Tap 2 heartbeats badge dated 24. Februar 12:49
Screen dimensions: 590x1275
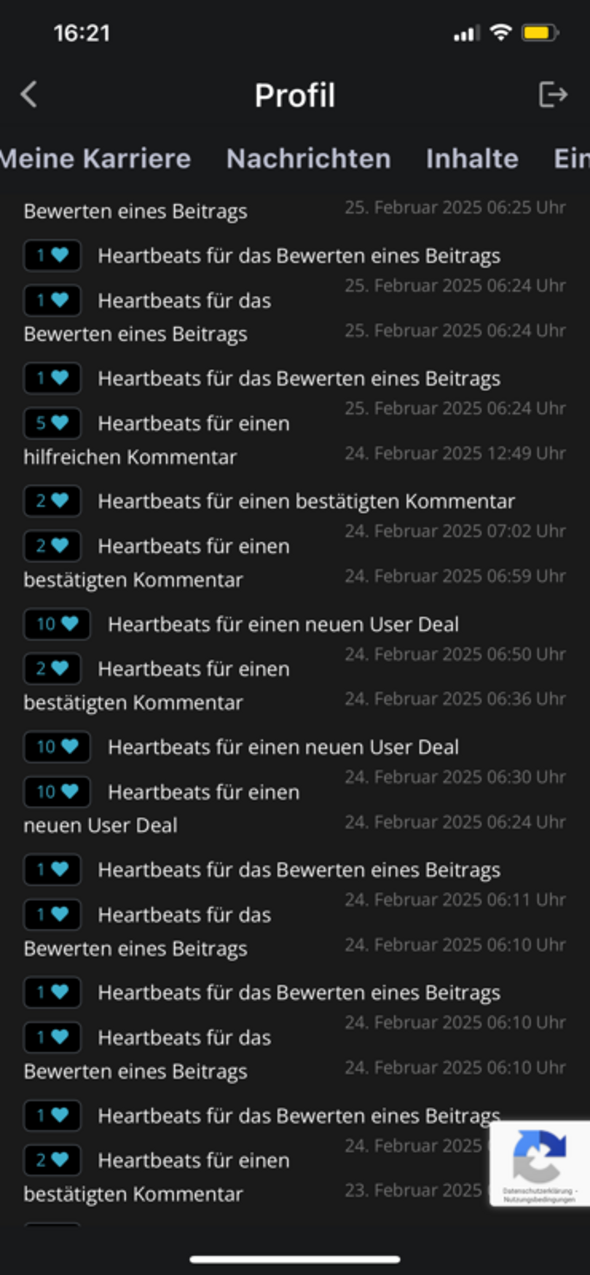52,500
